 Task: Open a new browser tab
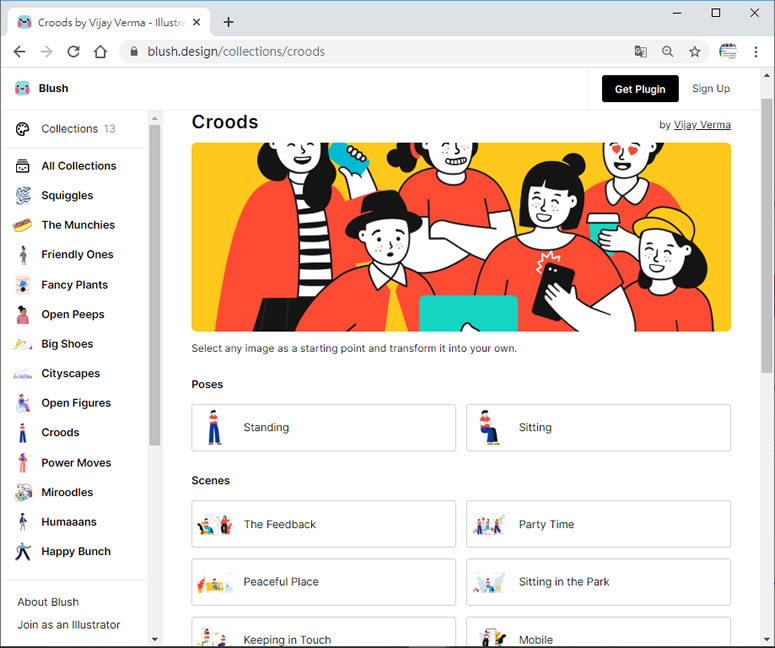[228, 22]
